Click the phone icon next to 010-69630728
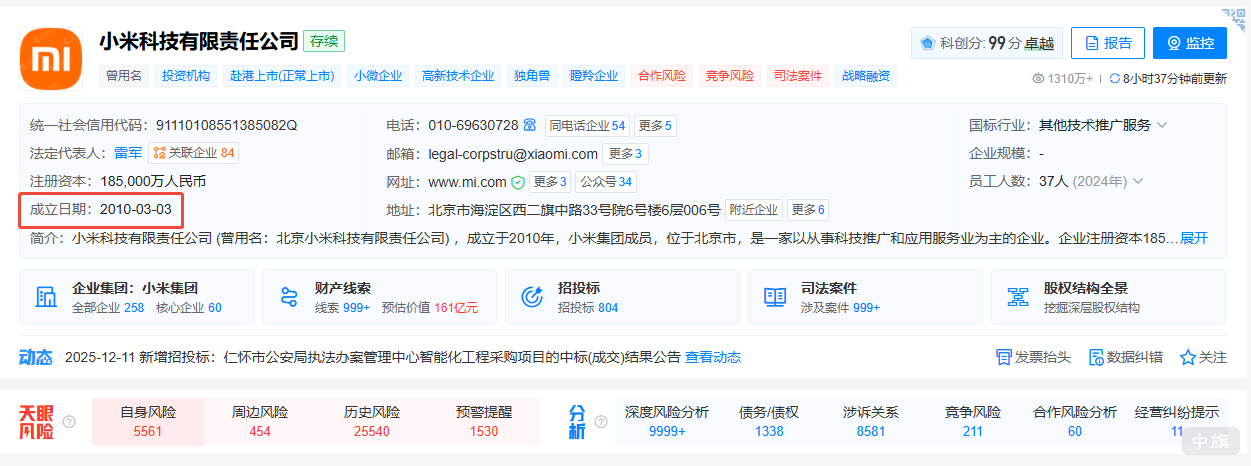 point(530,125)
